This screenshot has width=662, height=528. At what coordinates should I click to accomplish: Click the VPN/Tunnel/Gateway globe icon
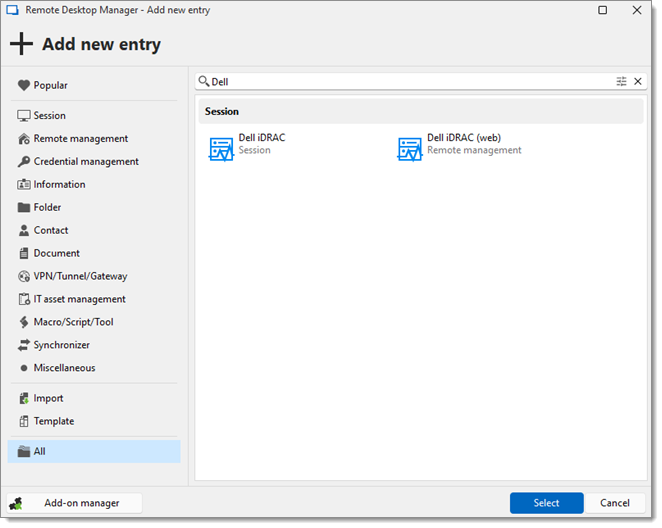click(24, 276)
